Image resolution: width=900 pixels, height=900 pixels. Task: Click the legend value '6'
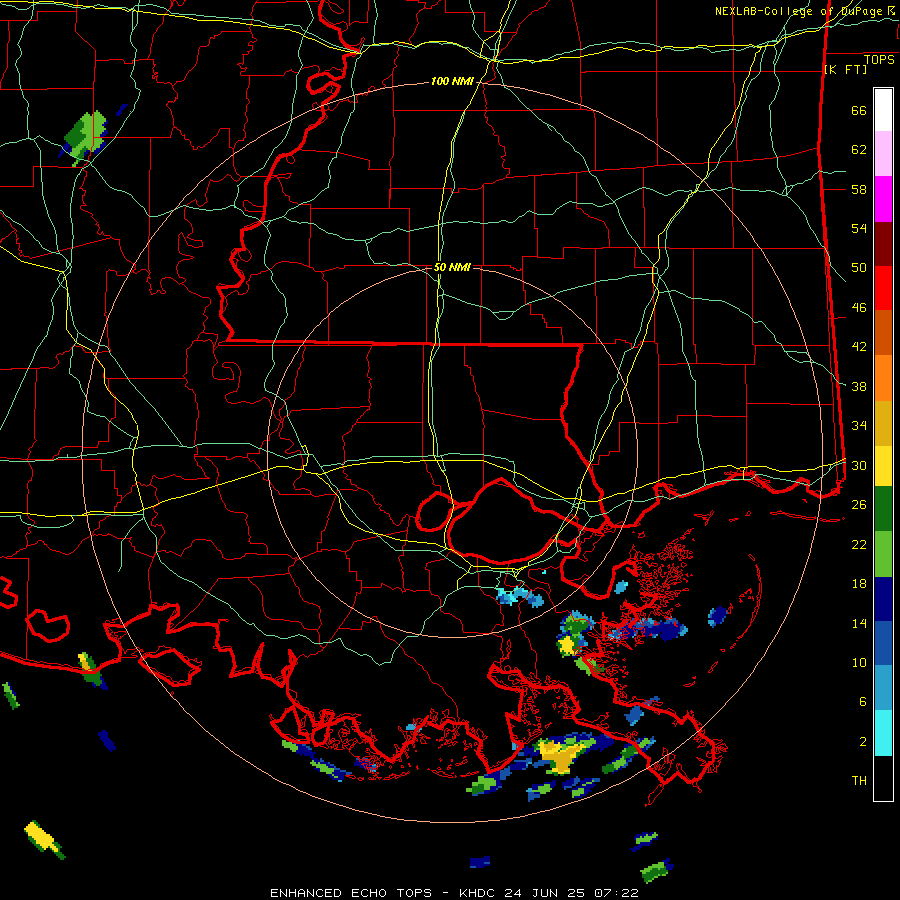(x=863, y=701)
